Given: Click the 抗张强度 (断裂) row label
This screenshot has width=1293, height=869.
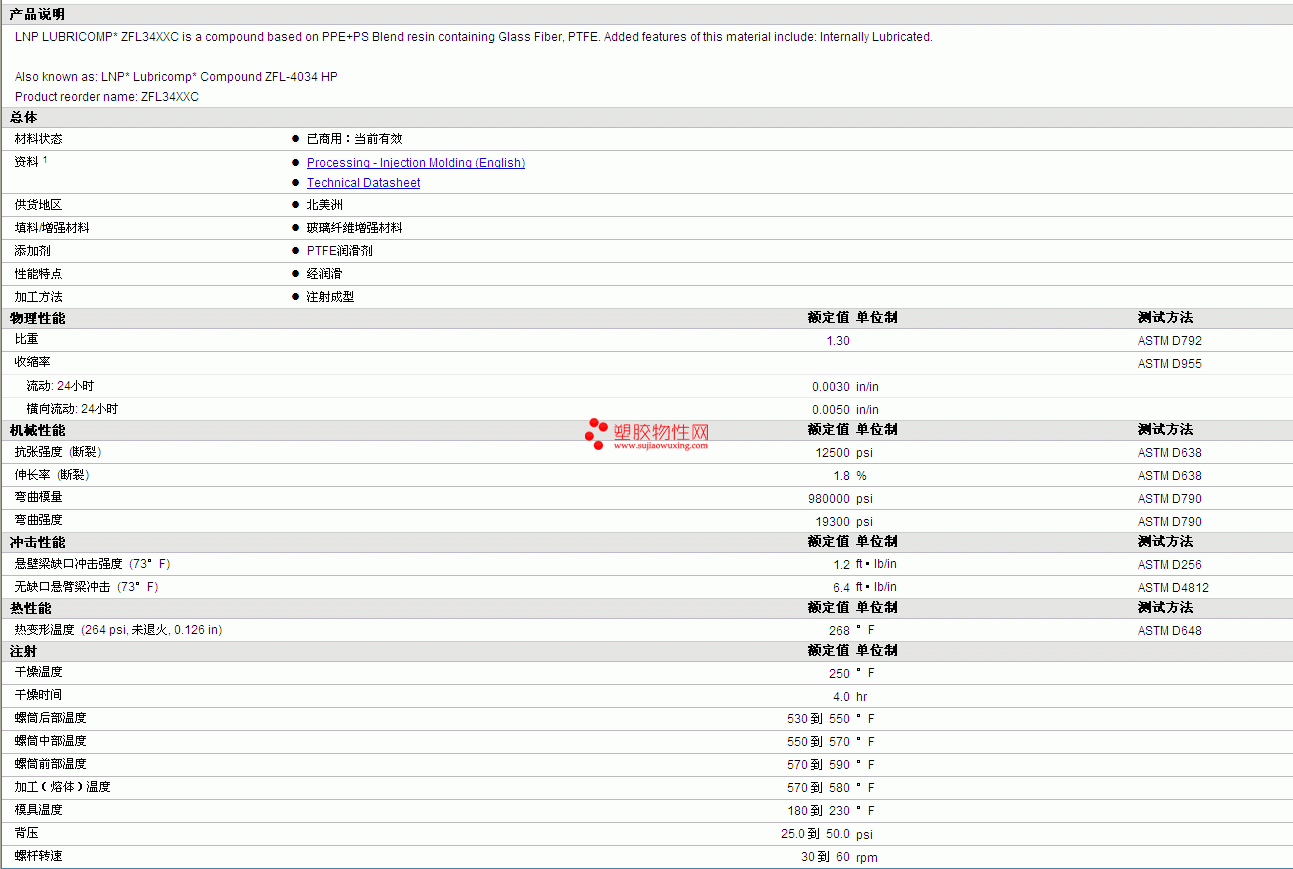Looking at the screenshot, I should [58, 452].
